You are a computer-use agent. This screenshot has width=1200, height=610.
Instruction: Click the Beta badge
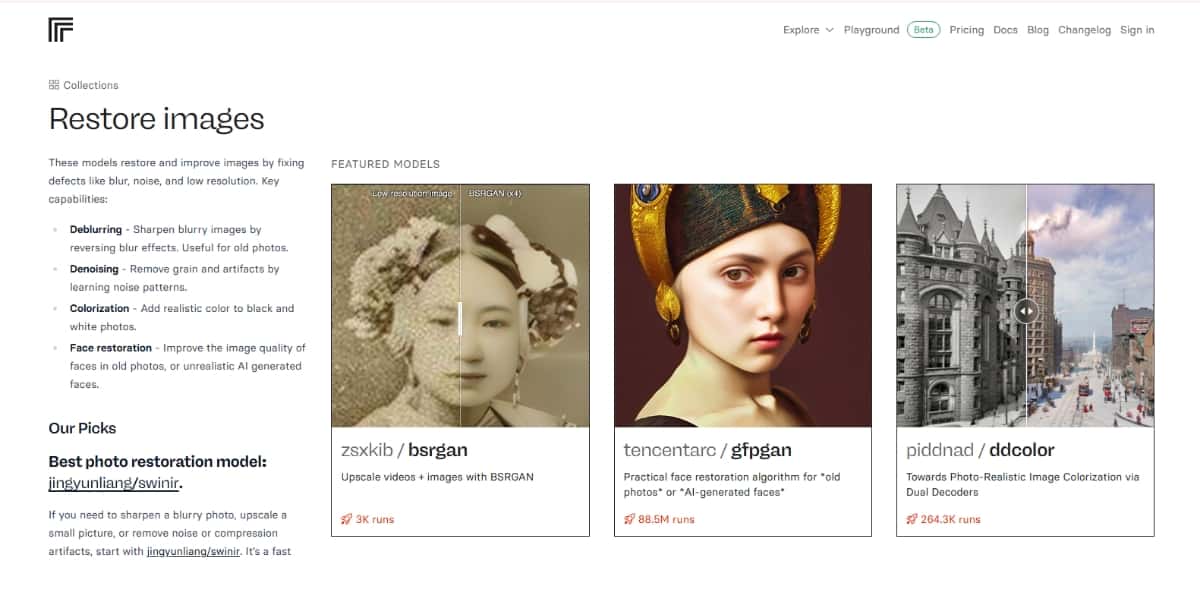tap(923, 30)
